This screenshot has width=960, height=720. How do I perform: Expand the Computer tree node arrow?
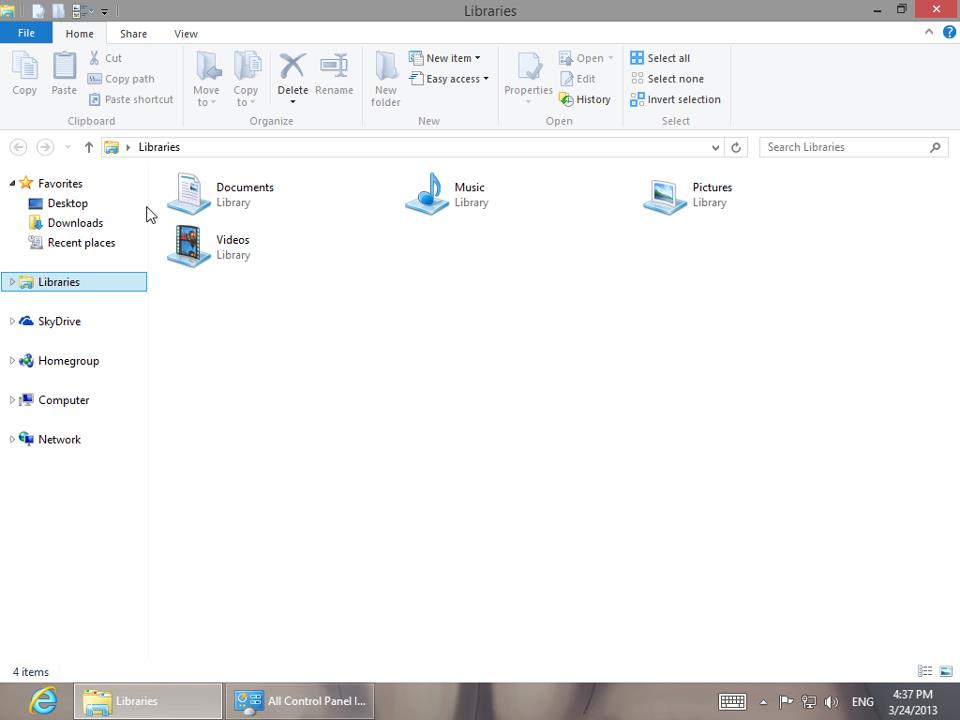click(12, 400)
